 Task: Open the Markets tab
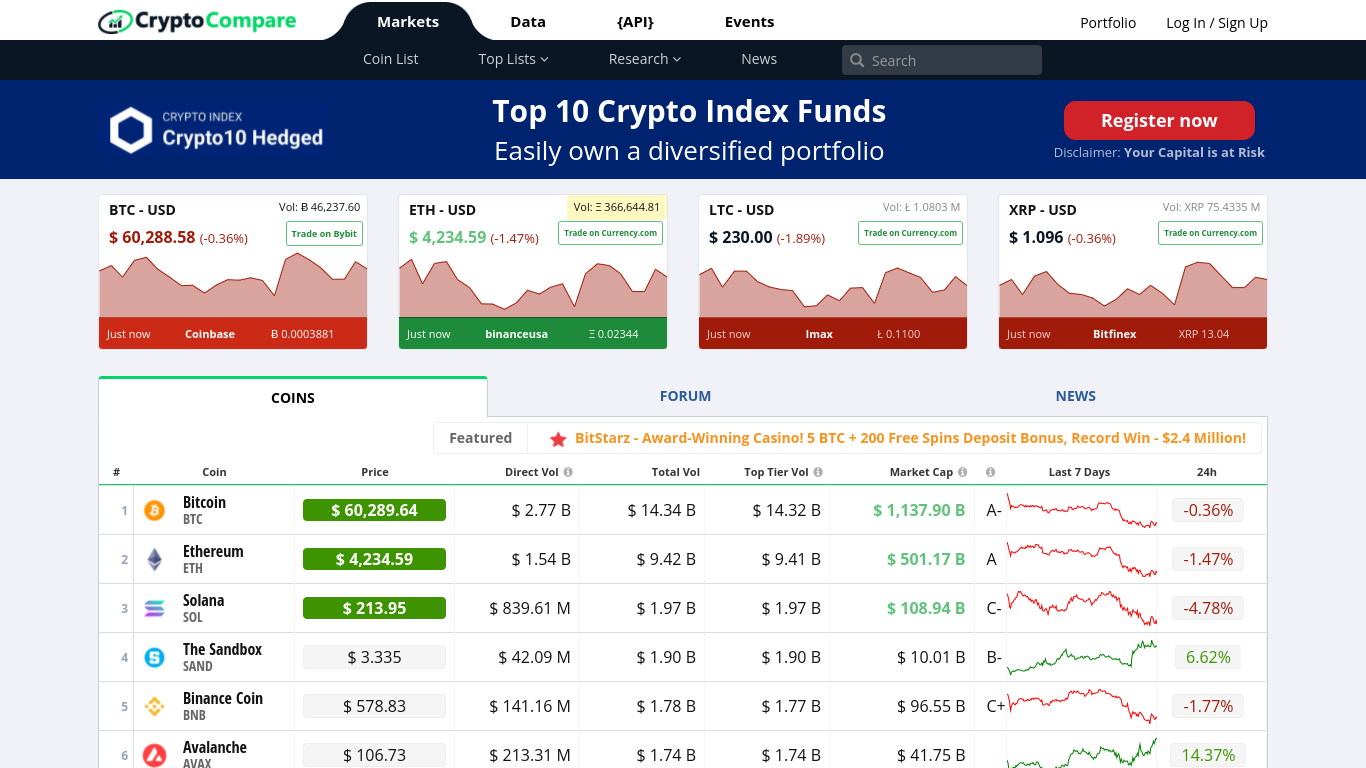408,22
